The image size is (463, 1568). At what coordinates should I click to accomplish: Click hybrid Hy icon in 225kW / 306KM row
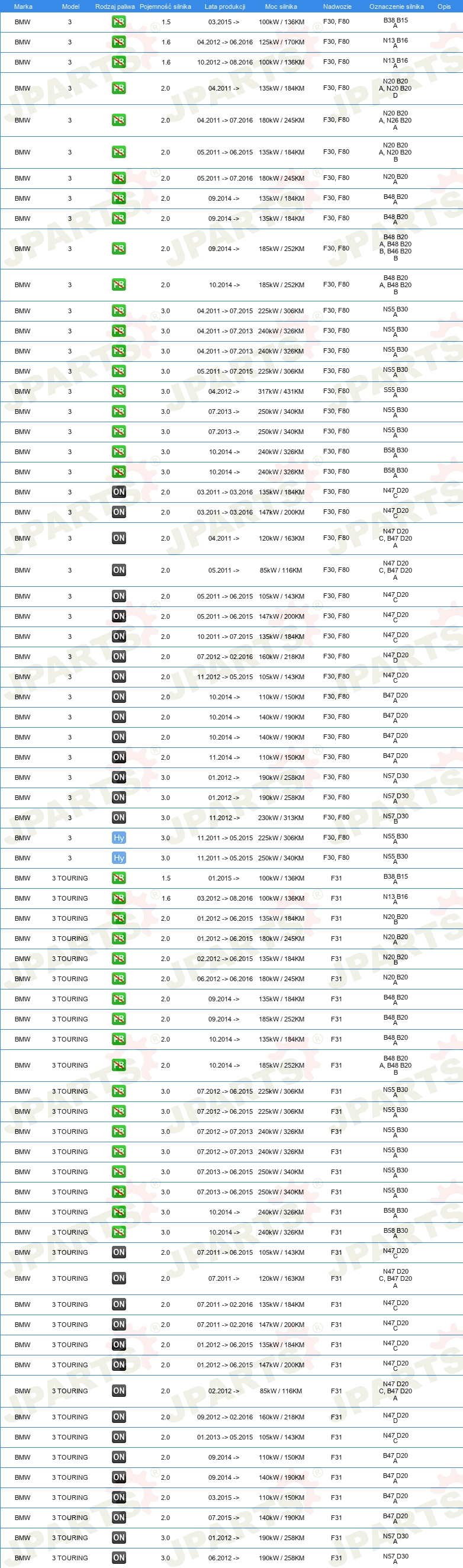118,837
